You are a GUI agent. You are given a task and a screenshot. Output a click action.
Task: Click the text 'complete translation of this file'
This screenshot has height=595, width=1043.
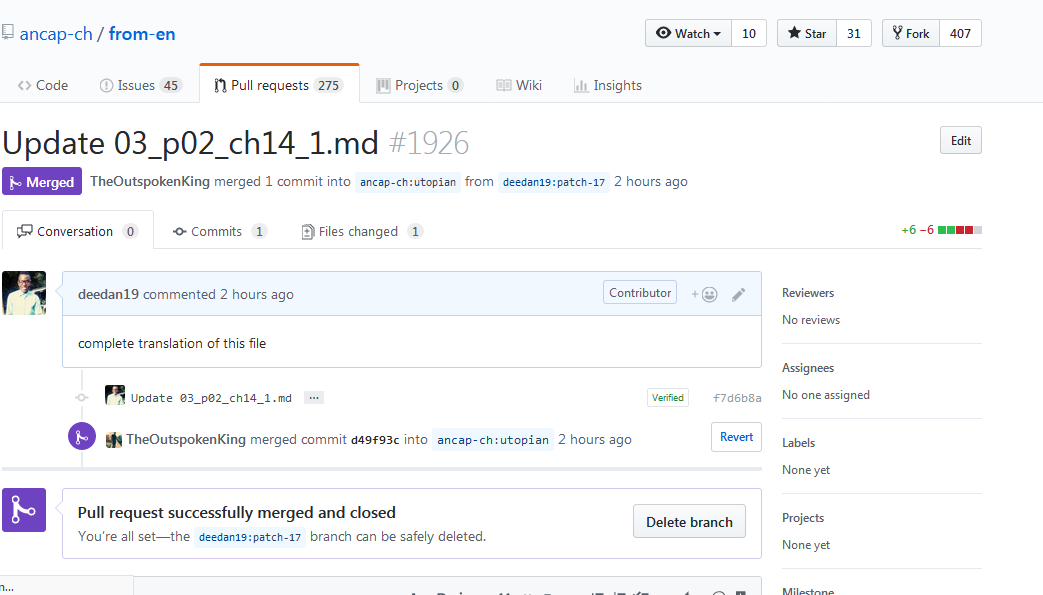tap(172, 343)
